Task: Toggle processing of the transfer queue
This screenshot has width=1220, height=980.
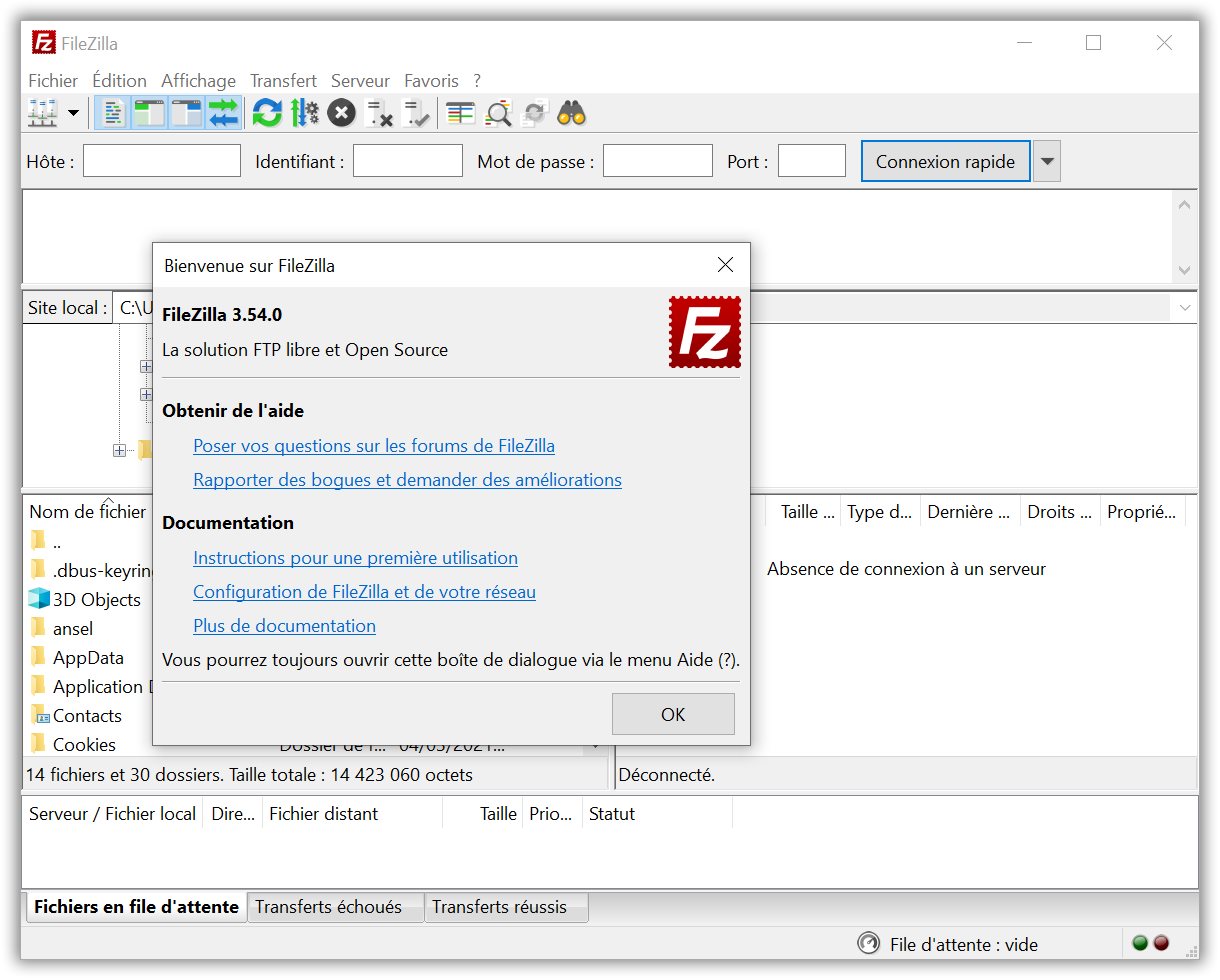Action: pos(304,113)
